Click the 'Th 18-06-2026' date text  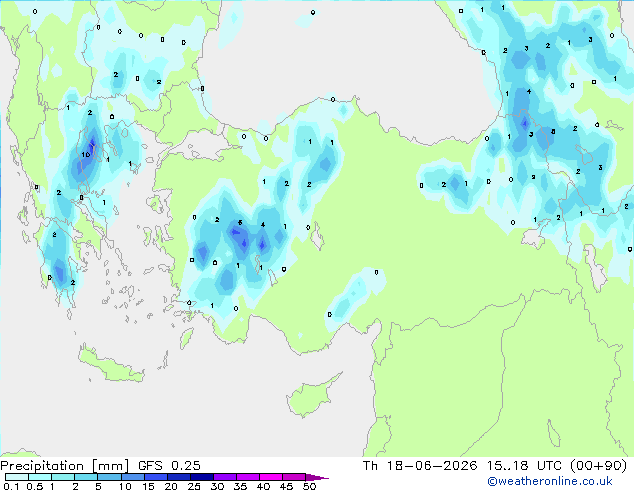(x=420, y=466)
